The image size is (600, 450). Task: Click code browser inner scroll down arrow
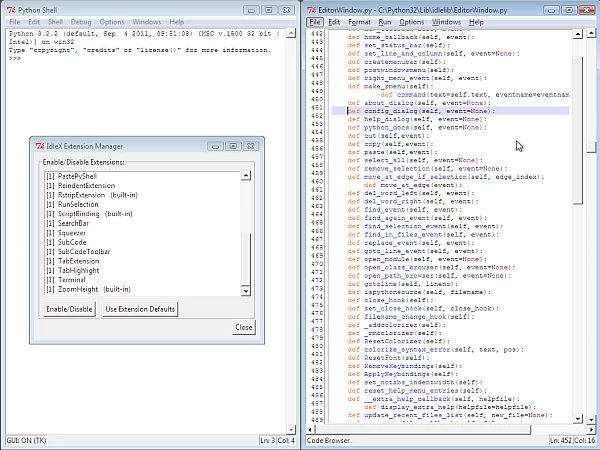(x=578, y=419)
